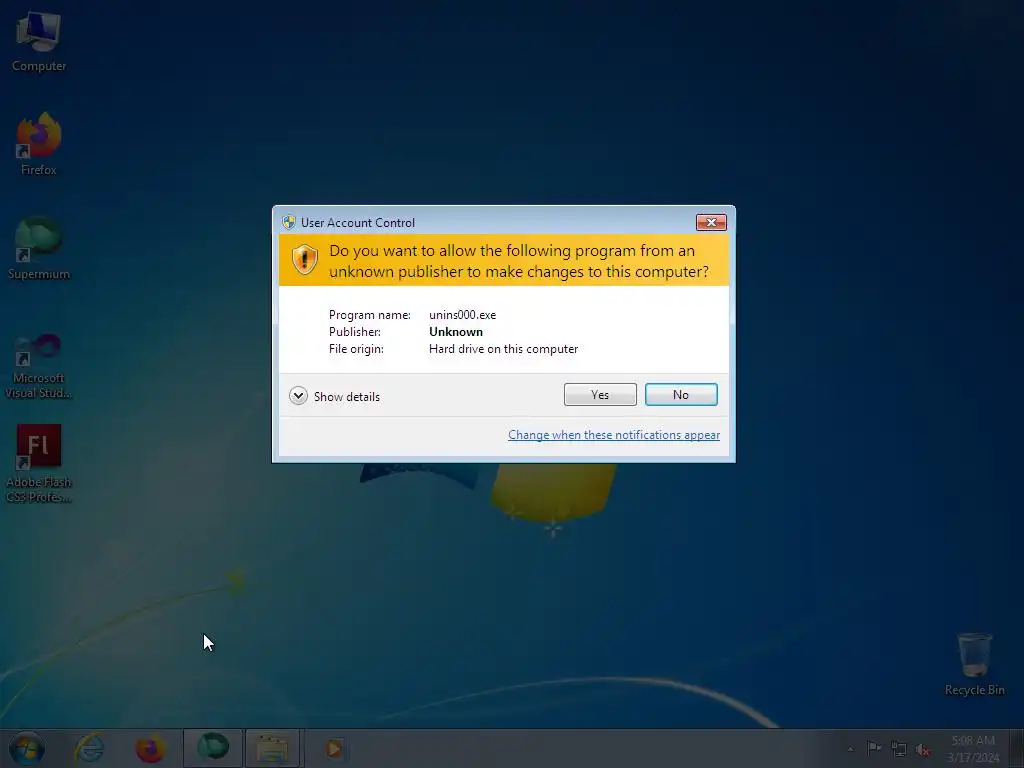
Task: Click the Publisher value Unknown
Action: (456, 332)
